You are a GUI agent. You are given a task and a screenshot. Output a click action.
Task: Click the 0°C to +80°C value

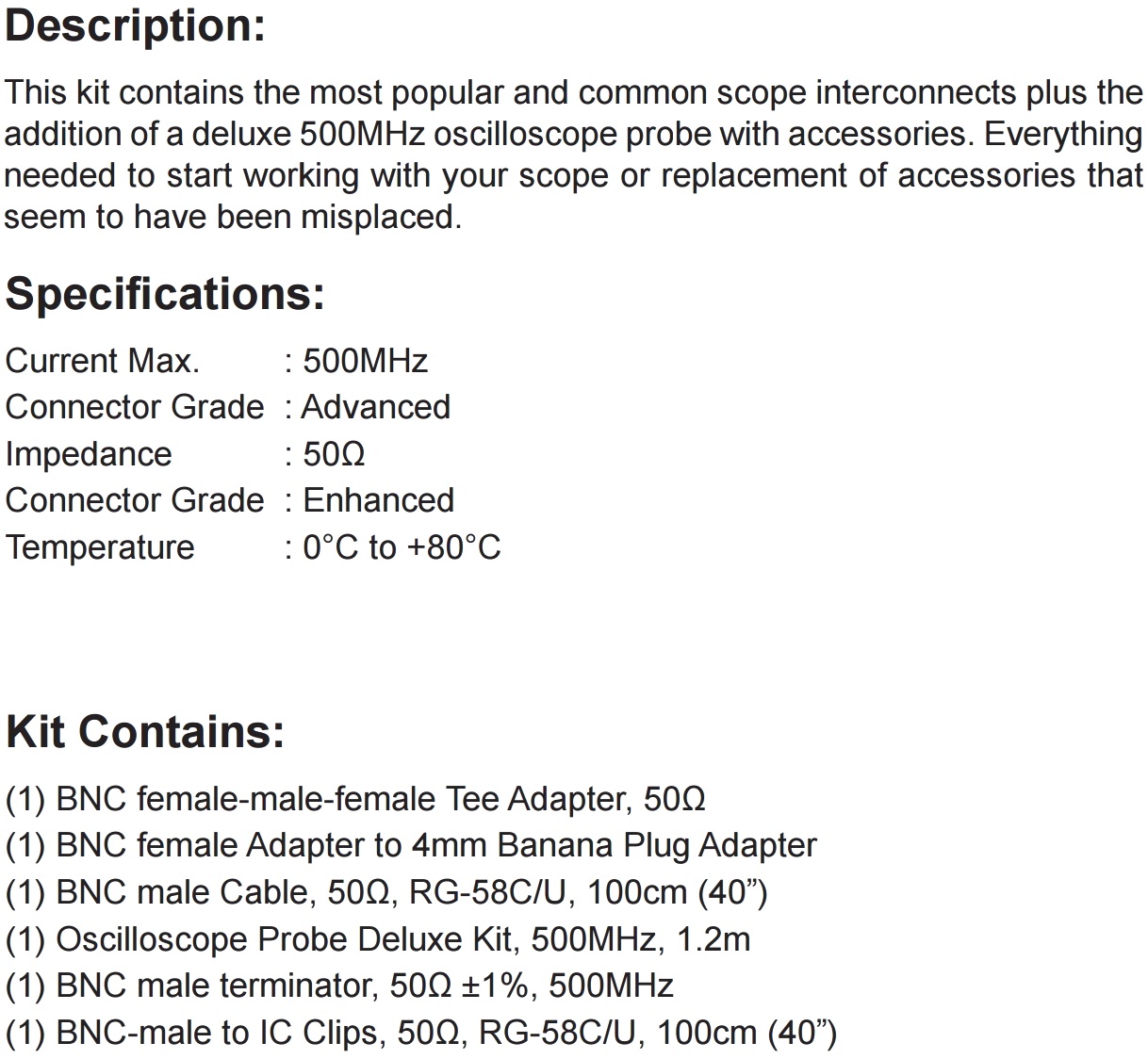(x=402, y=547)
